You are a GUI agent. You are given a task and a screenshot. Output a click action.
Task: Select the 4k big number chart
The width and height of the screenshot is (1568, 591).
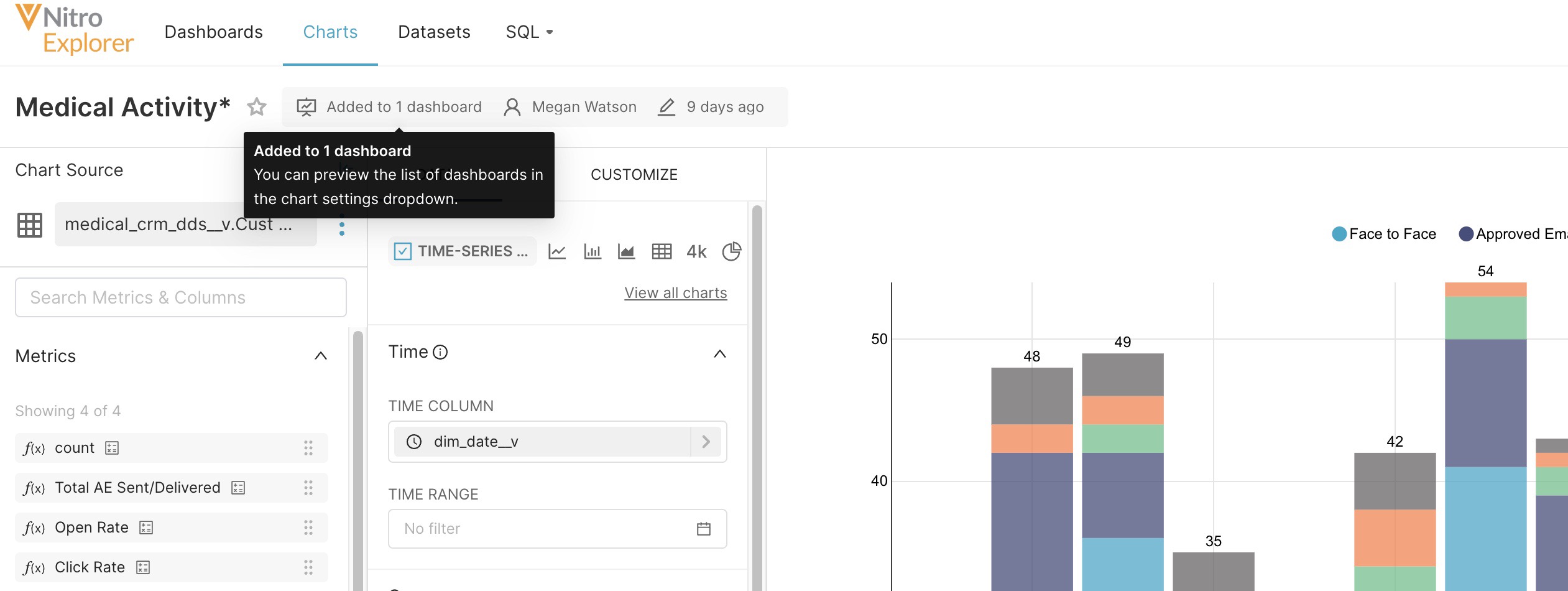tap(696, 251)
